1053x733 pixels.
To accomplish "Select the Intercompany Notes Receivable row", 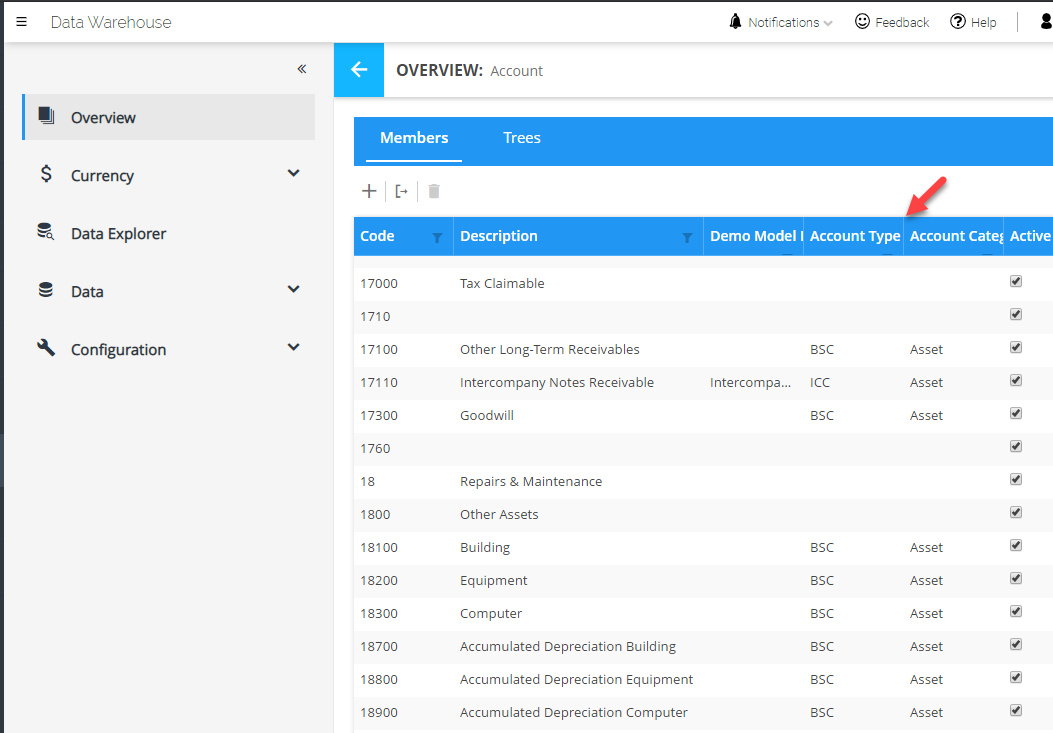I will [x=556, y=382].
